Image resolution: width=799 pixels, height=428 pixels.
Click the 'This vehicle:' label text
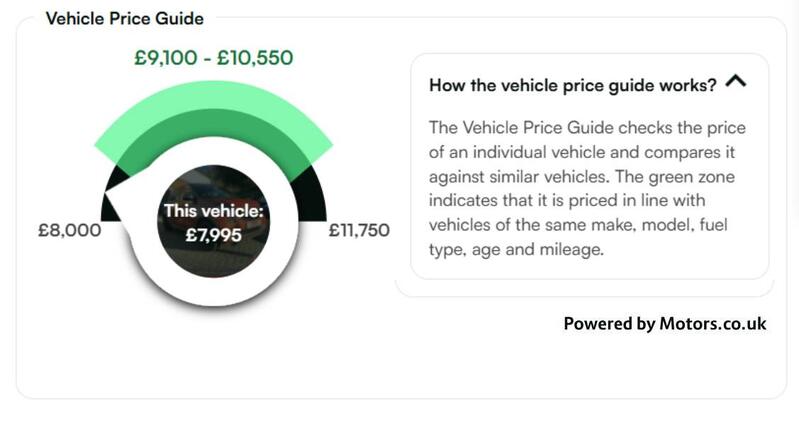point(214,211)
